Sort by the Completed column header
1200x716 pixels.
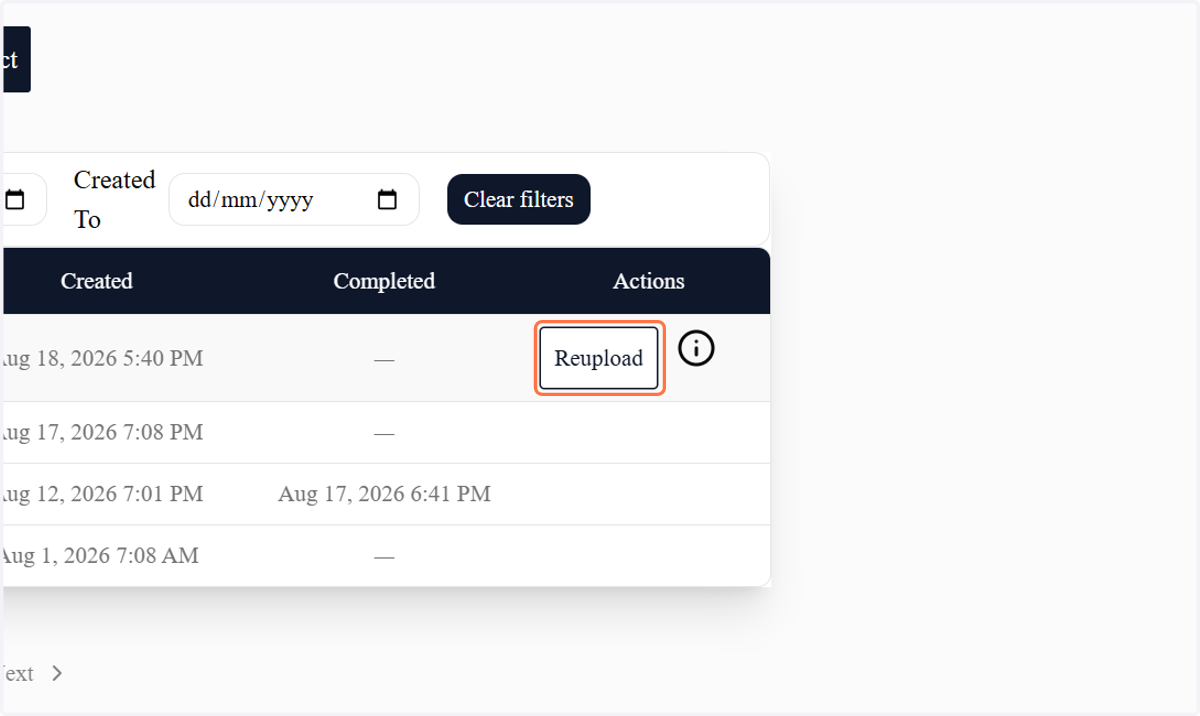coord(384,281)
